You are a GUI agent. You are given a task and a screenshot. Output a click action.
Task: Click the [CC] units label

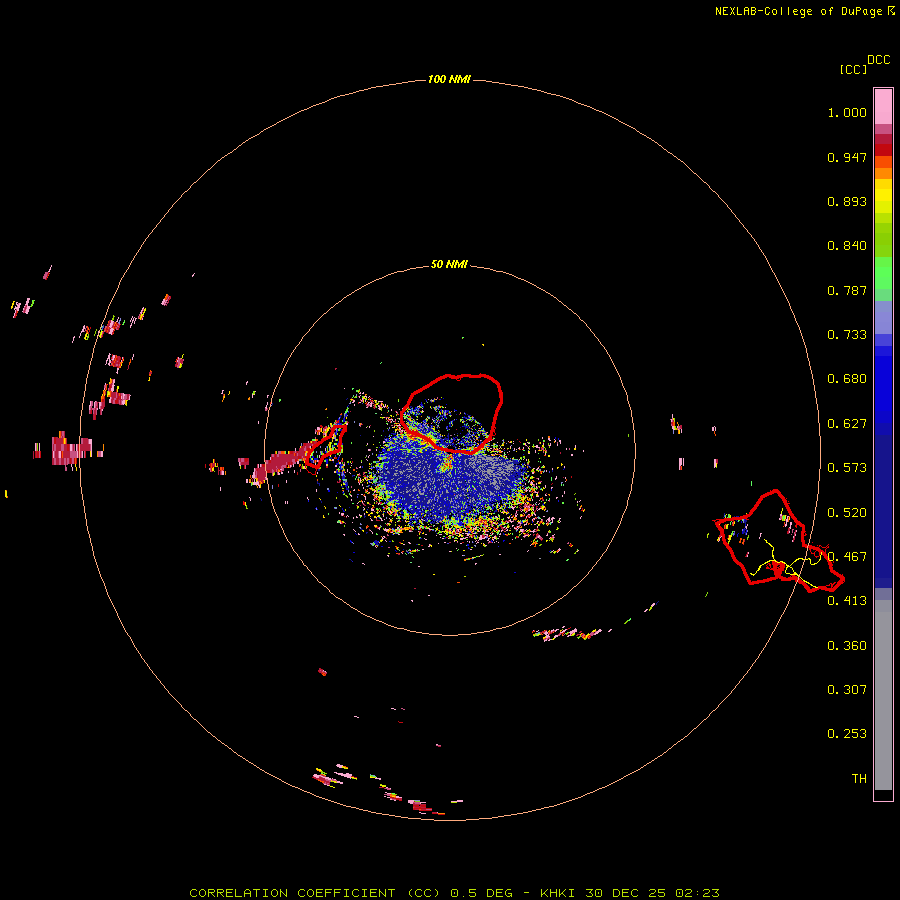853,69
